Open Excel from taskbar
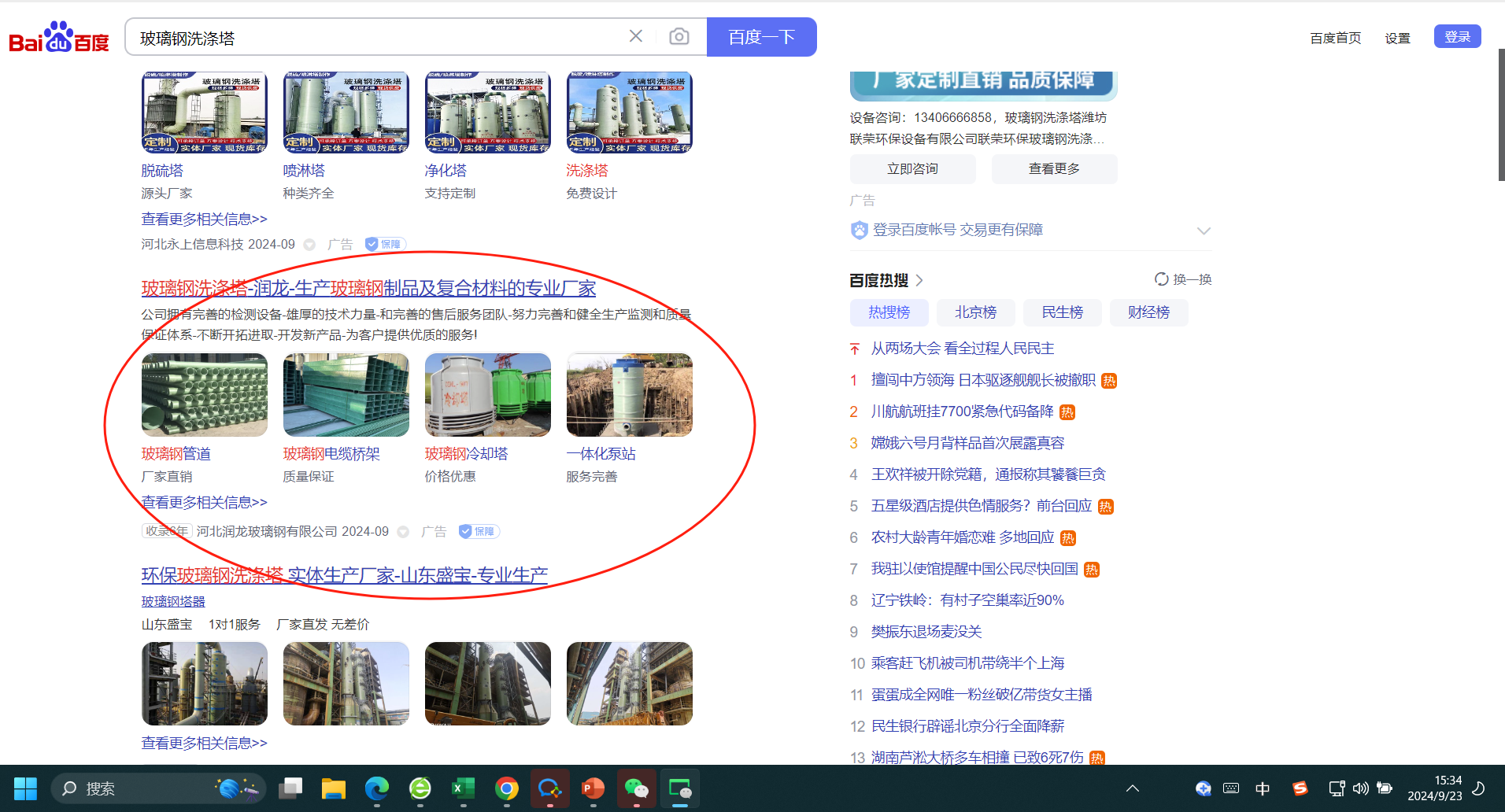Viewport: 1505px width, 812px height. pos(464,788)
